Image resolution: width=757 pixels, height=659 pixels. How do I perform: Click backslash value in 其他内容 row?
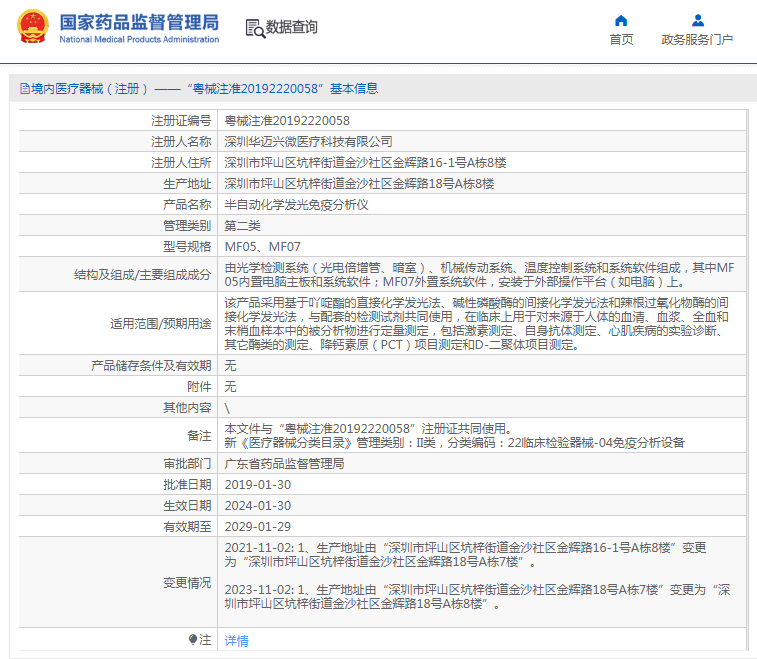[x=227, y=408]
